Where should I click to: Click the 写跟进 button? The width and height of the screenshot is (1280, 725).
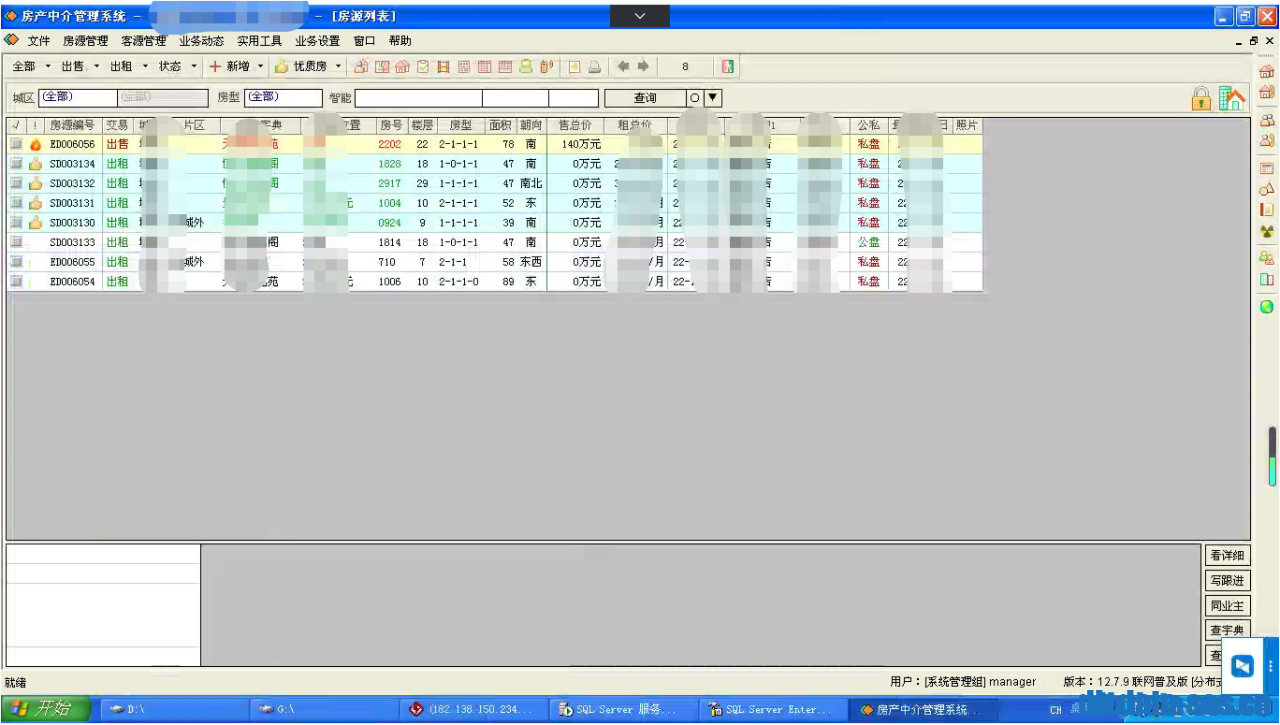pyautogui.click(x=1227, y=580)
